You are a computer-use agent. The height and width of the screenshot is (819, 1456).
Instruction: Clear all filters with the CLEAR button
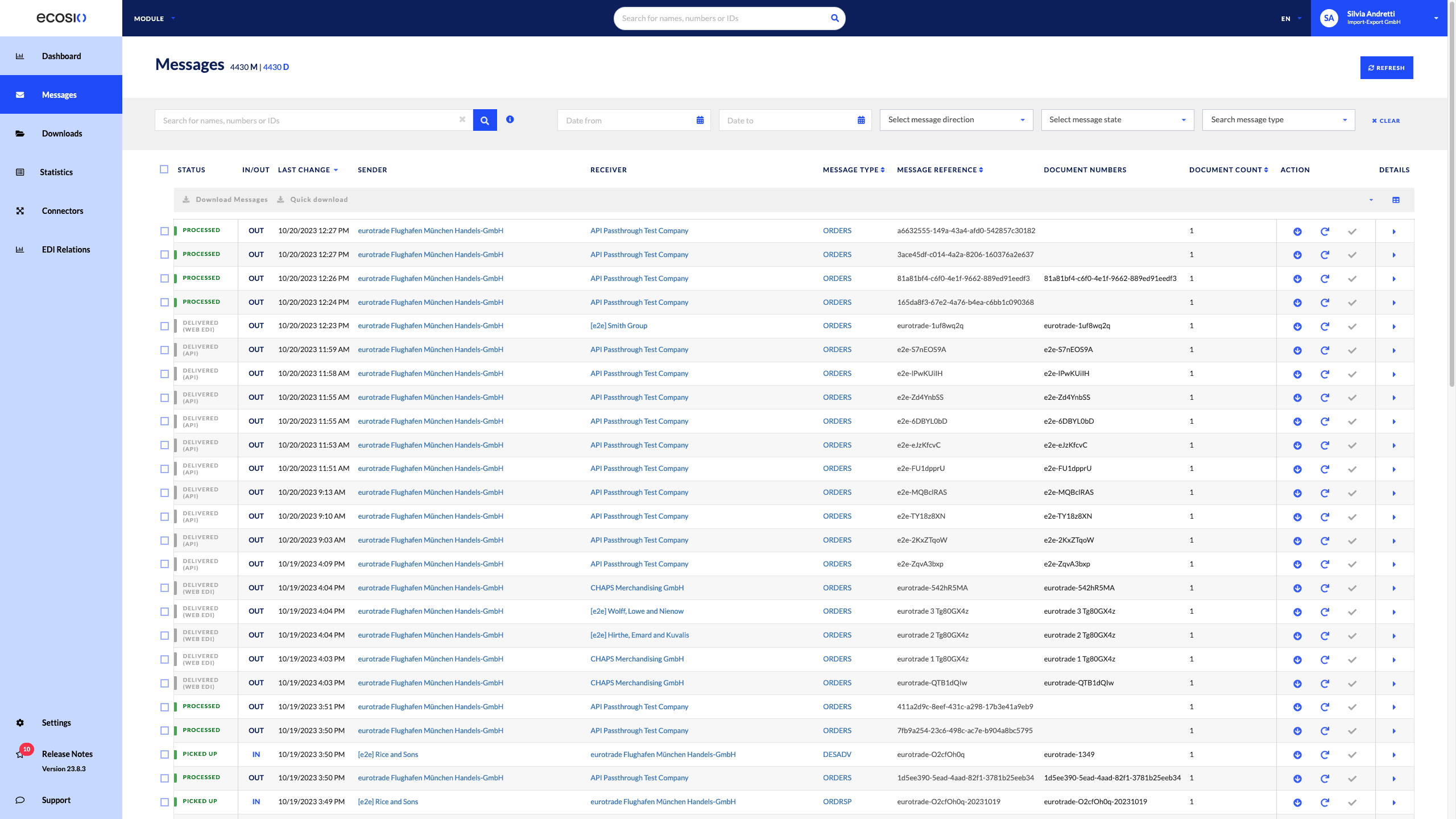[1385, 120]
